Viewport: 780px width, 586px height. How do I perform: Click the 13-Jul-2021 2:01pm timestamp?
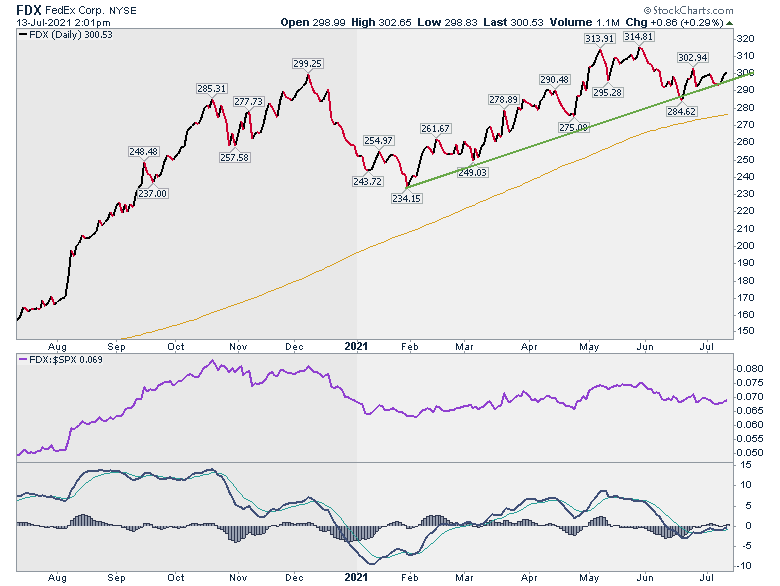63,23
